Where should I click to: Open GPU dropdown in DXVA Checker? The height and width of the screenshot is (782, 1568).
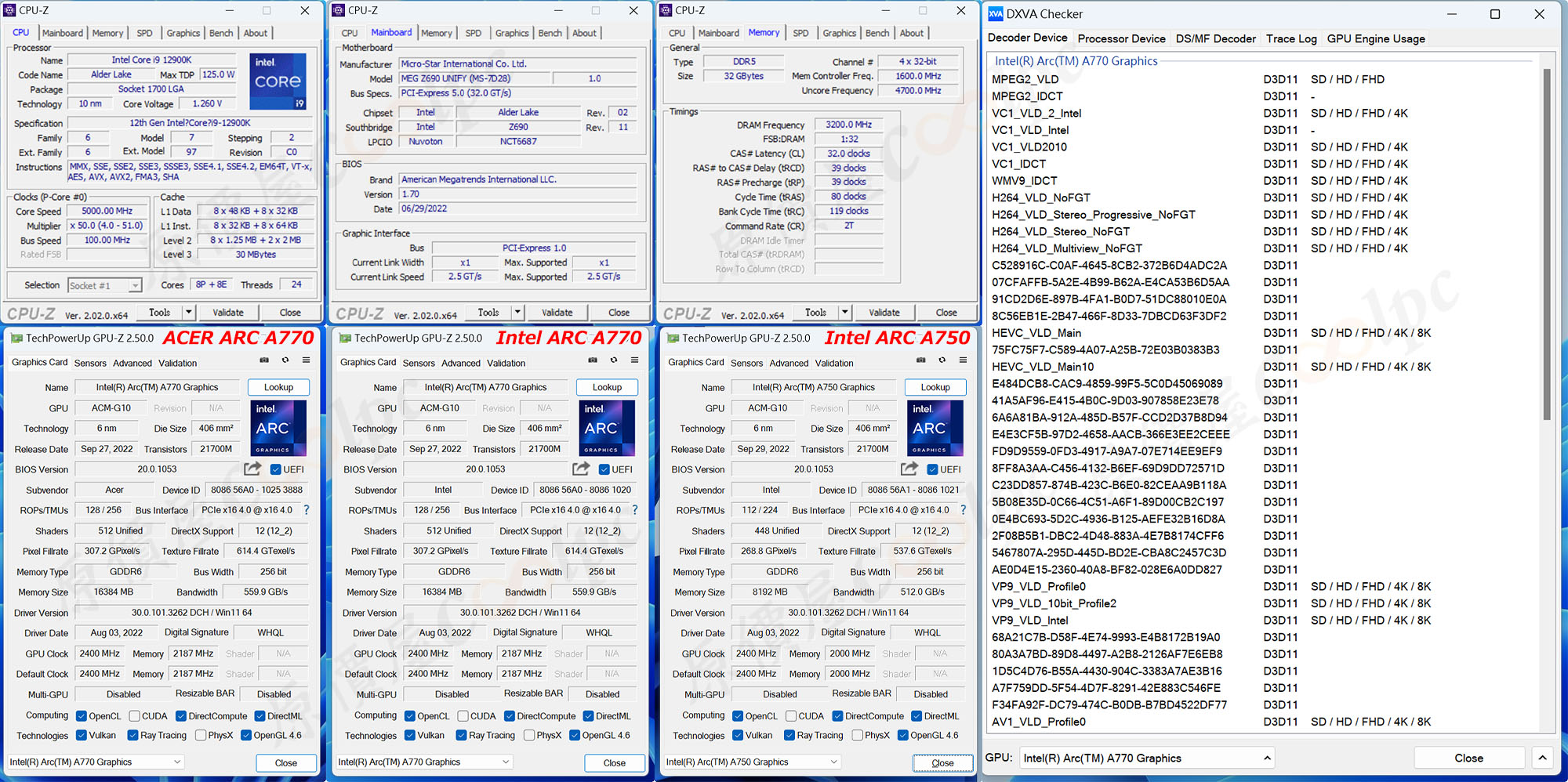tap(1146, 758)
